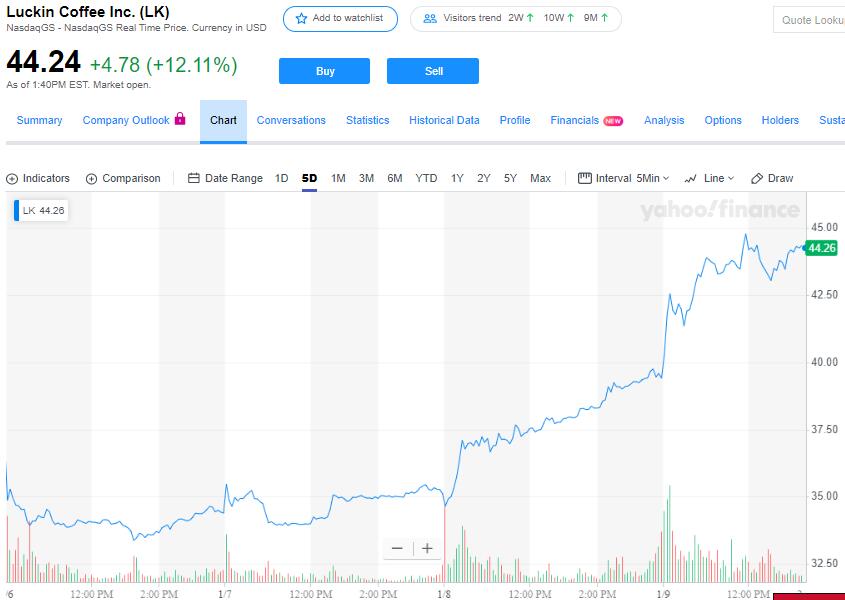Open the Company Outlook premium section

[x=133, y=120]
